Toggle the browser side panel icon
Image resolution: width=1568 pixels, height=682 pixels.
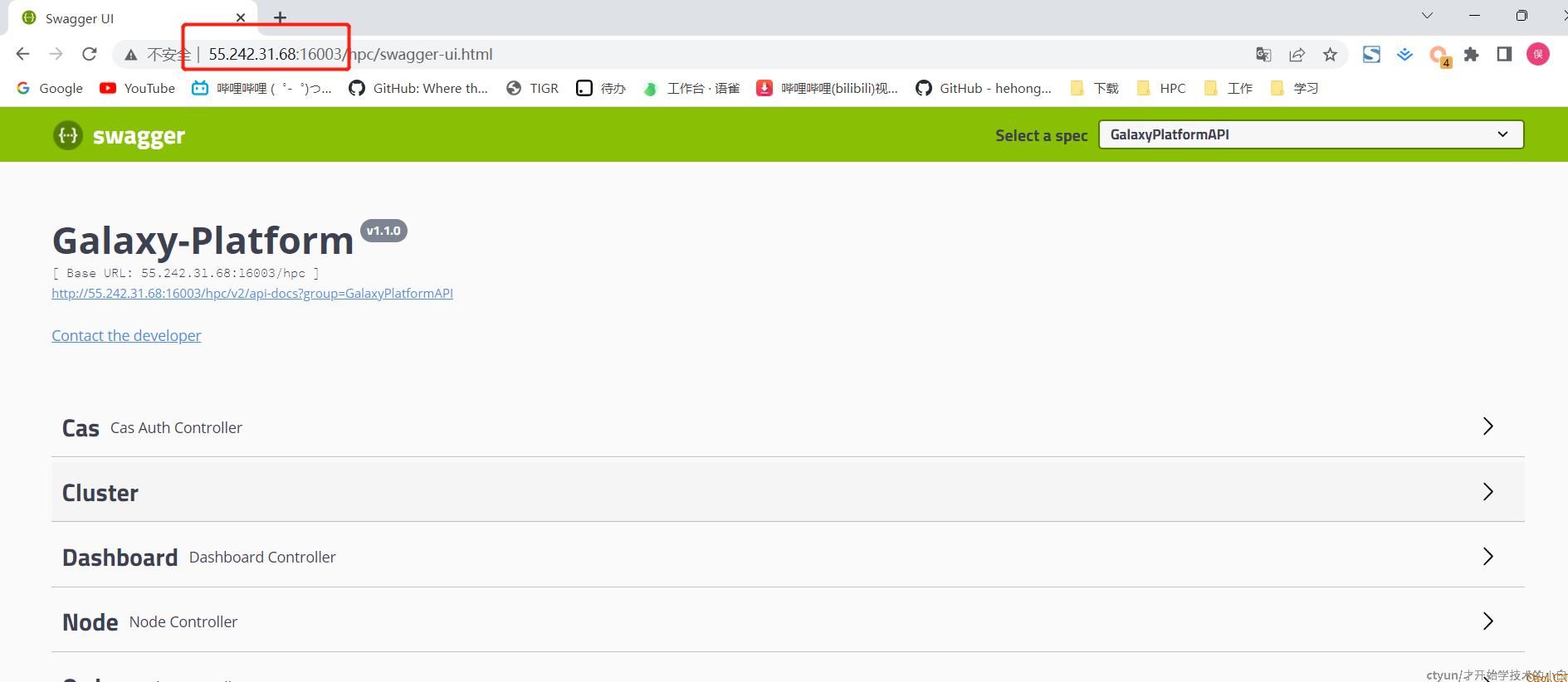[x=1504, y=55]
